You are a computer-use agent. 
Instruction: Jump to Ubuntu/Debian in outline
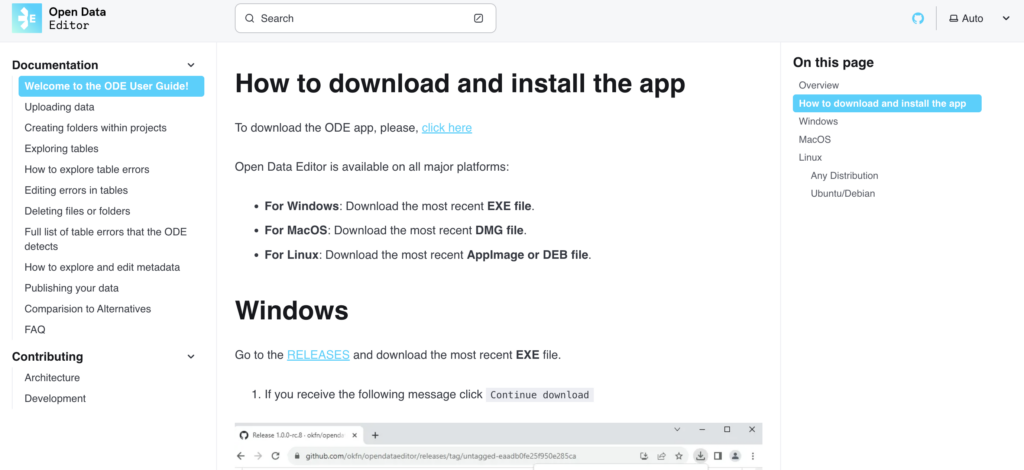(842, 194)
